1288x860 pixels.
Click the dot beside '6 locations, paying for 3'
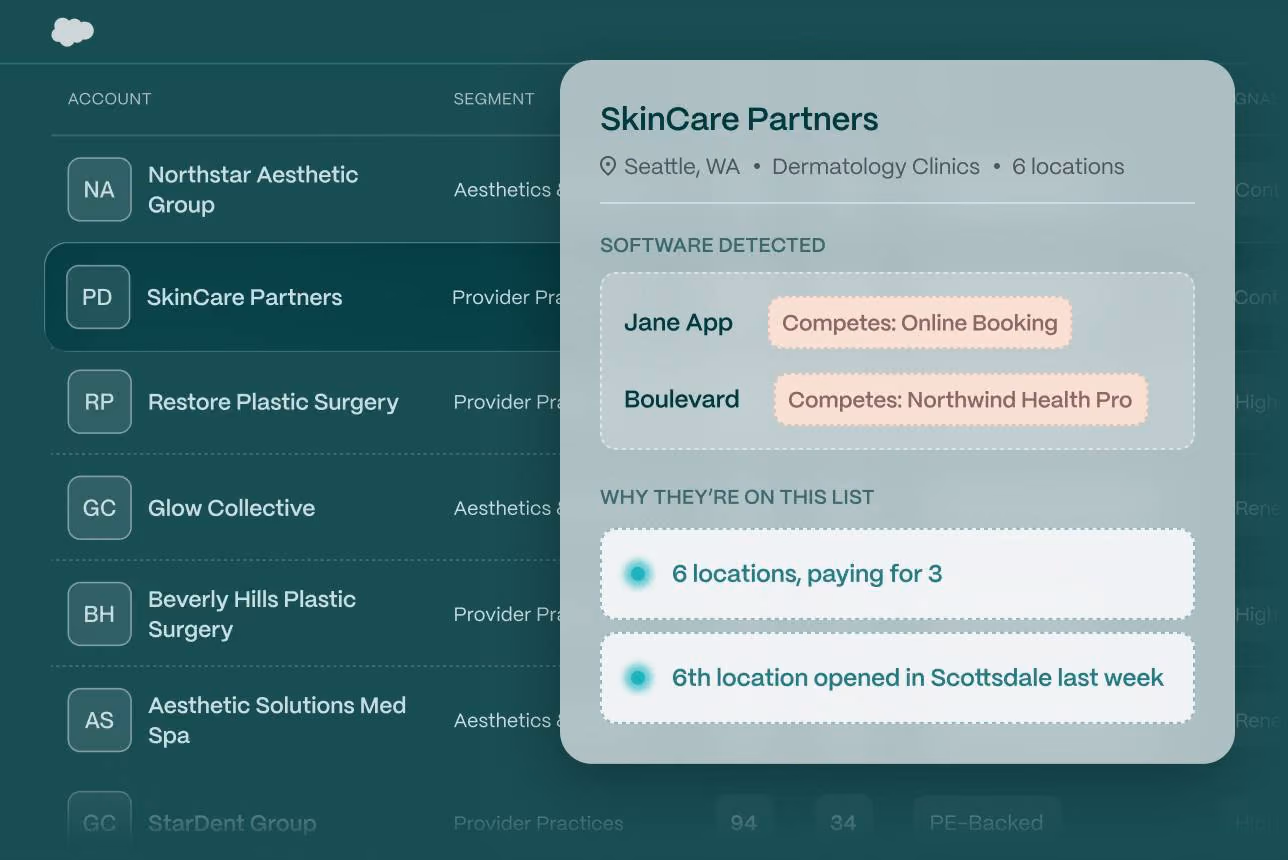click(637, 574)
